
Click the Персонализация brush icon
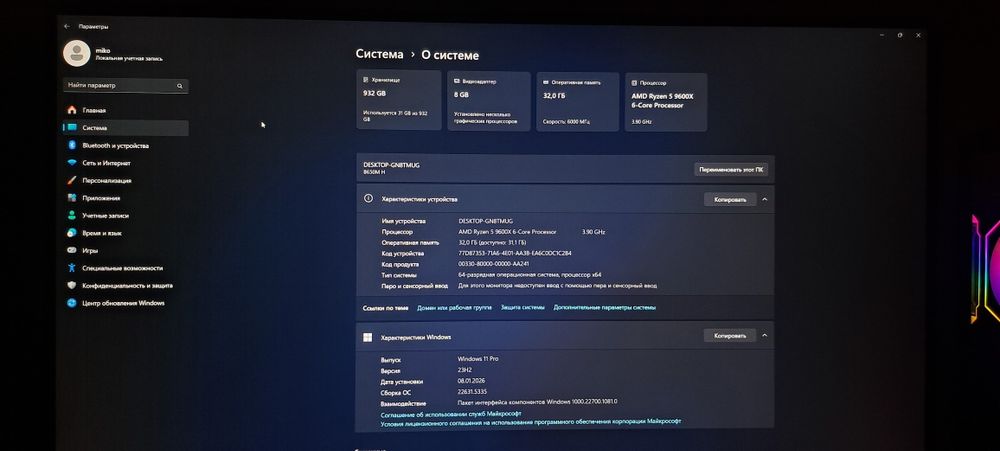coord(72,181)
